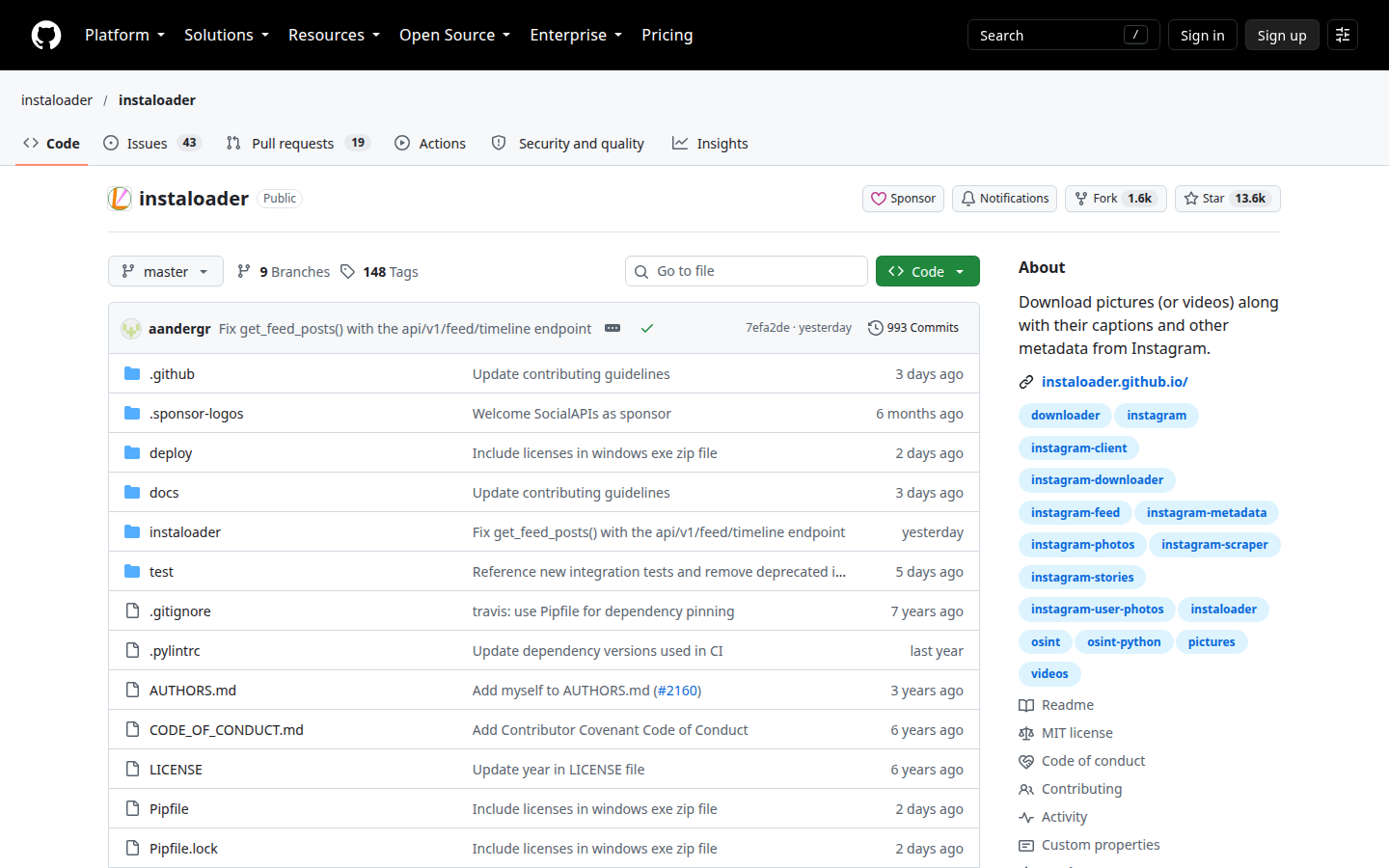Open the Pipfile.lock file

pyautogui.click(x=183, y=849)
